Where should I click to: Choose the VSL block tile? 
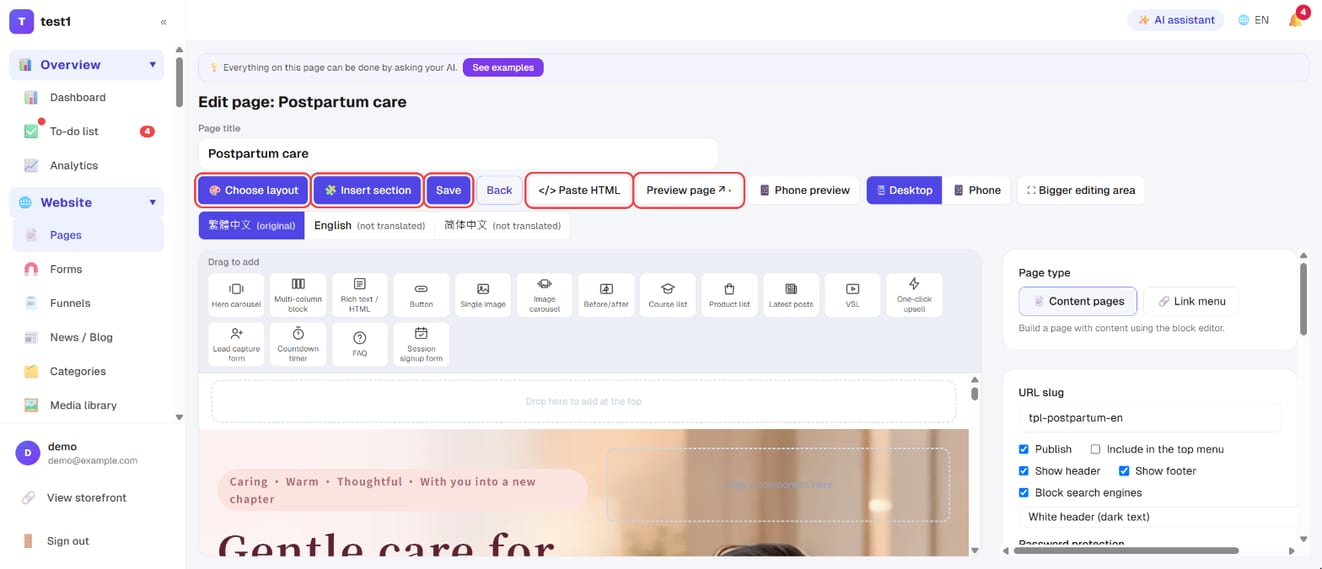click(x=853, y=295)
